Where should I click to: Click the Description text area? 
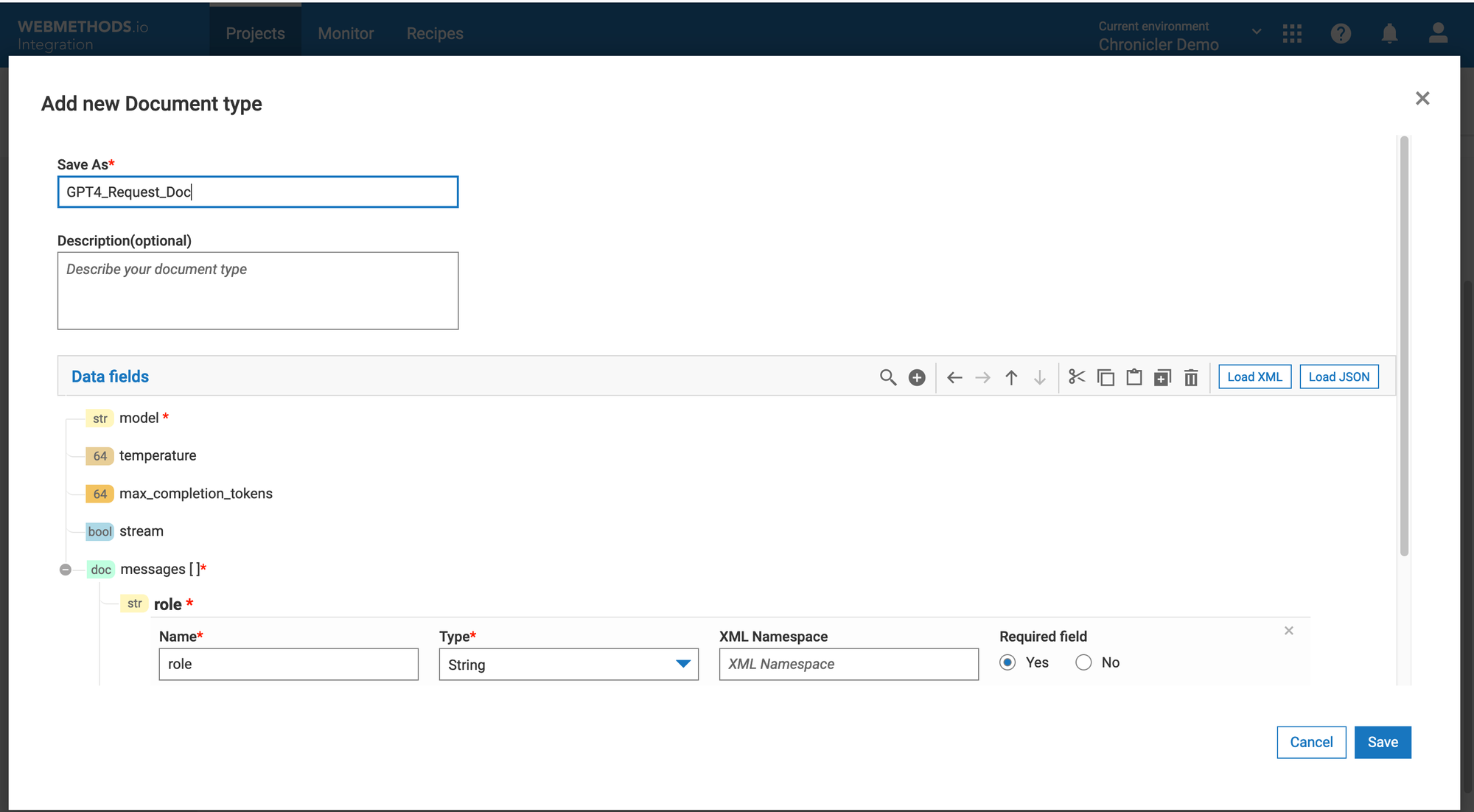258,291
